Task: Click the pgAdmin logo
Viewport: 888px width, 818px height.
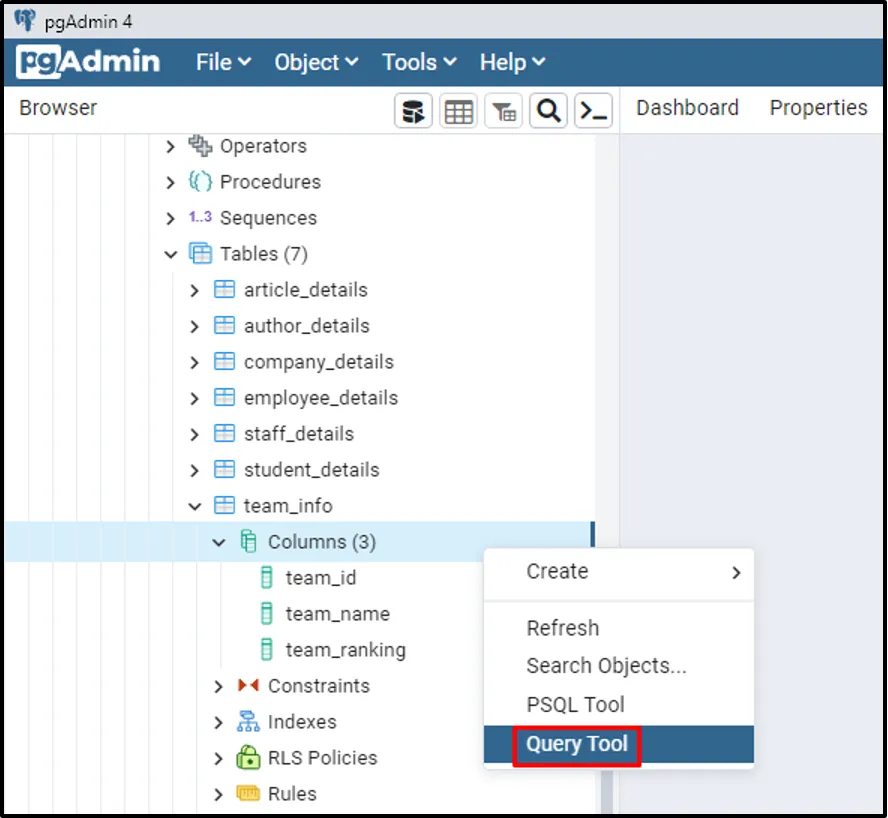Action: click(x=88, y=62)
